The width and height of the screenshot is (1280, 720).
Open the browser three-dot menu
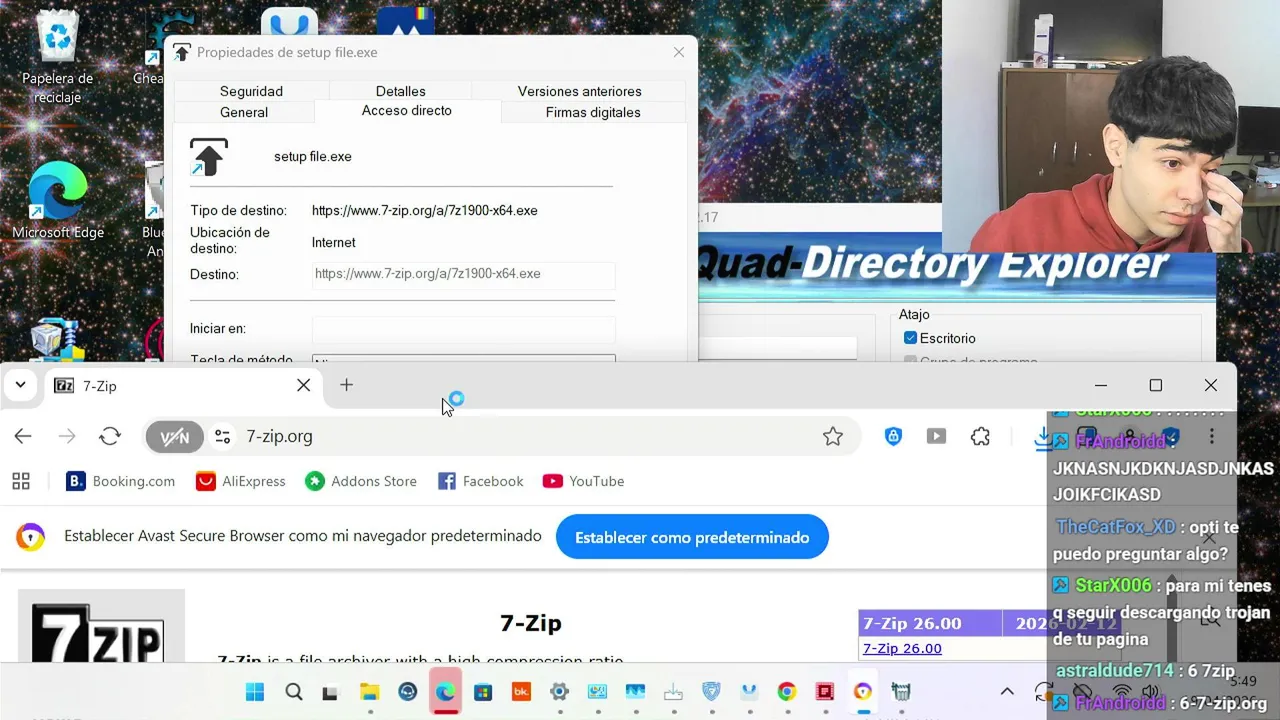(x=1212, y=436)
